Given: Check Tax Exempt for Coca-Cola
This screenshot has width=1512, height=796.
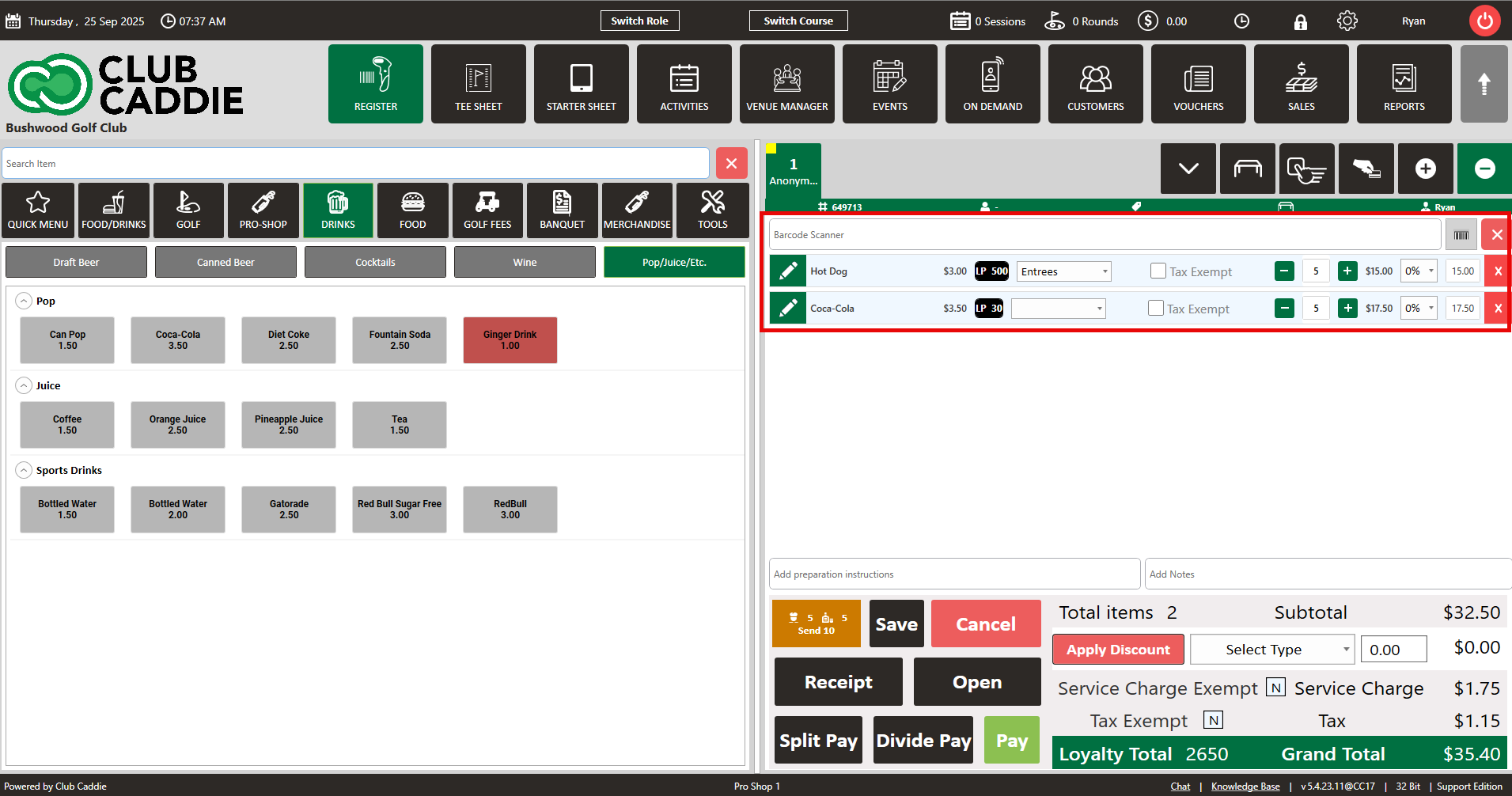Looking at the screenshot, I should pyautogui.click(x=1155, y=309).
